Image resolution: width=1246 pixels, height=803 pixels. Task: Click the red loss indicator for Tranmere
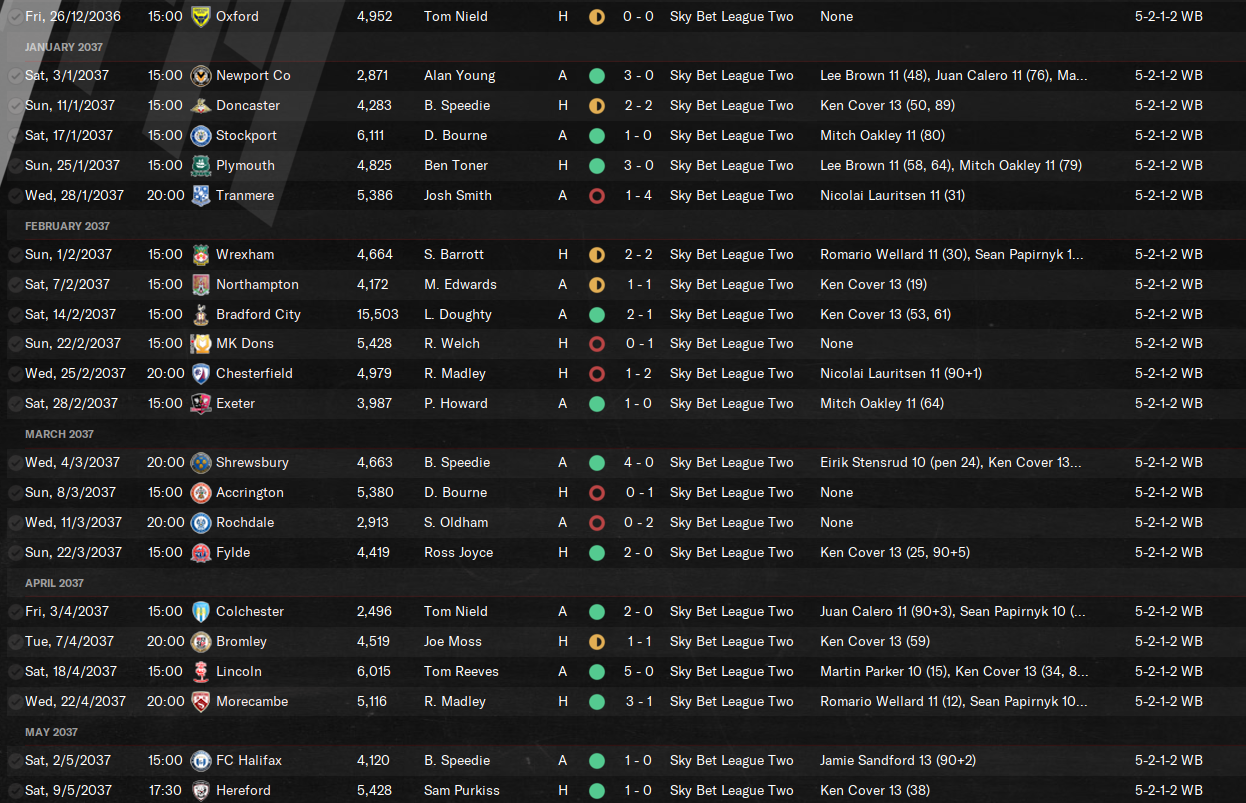(x=597, y=196)
